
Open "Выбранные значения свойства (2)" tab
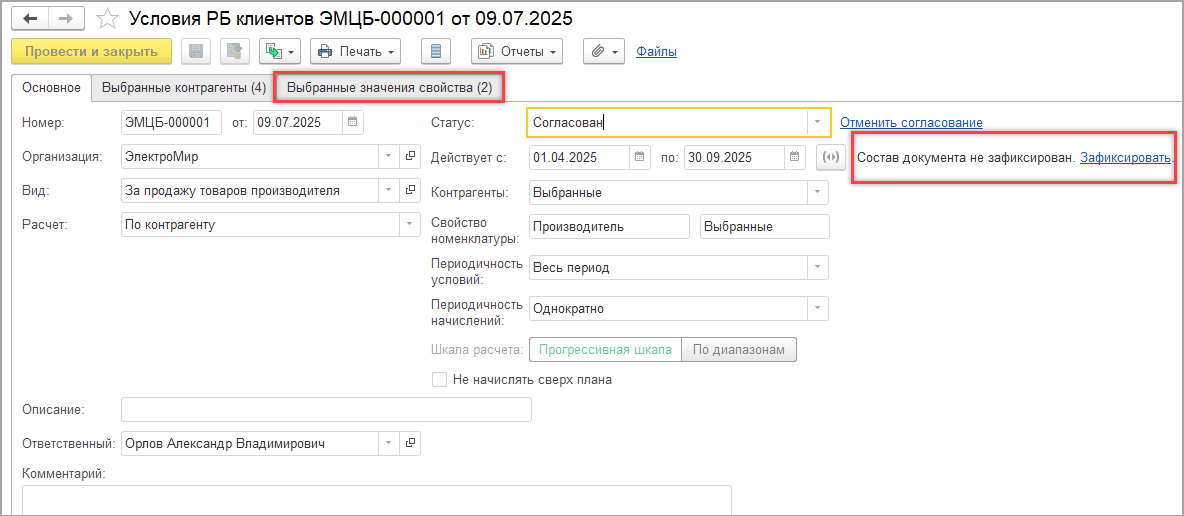point(389,88)
